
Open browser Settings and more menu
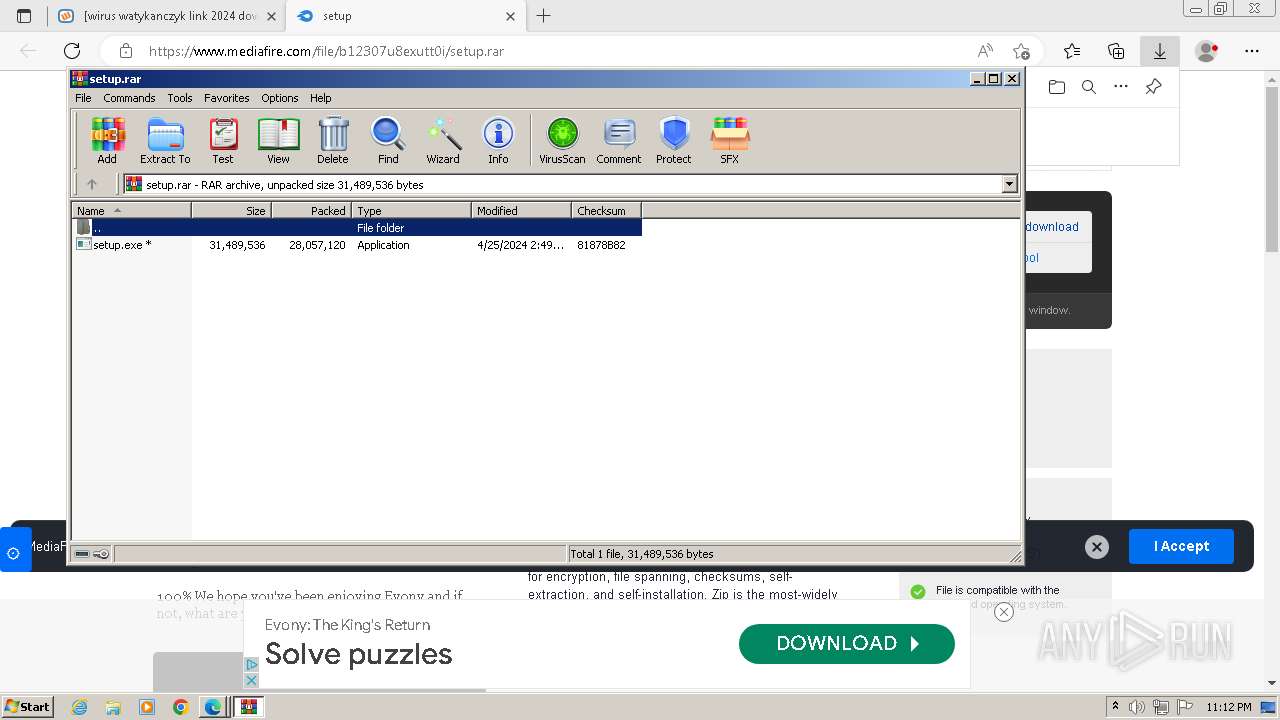point(1252,51)
